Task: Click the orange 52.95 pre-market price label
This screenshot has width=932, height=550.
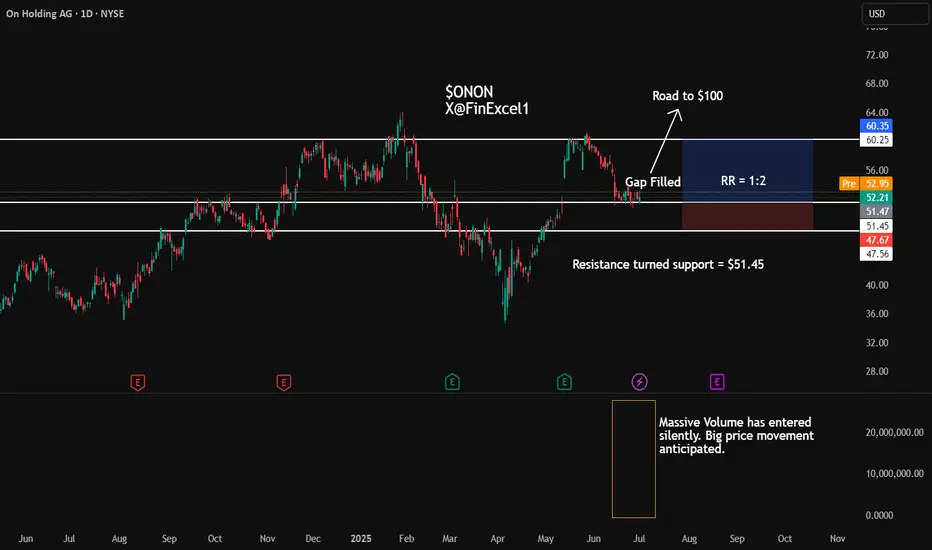Action: coord(876,184)
